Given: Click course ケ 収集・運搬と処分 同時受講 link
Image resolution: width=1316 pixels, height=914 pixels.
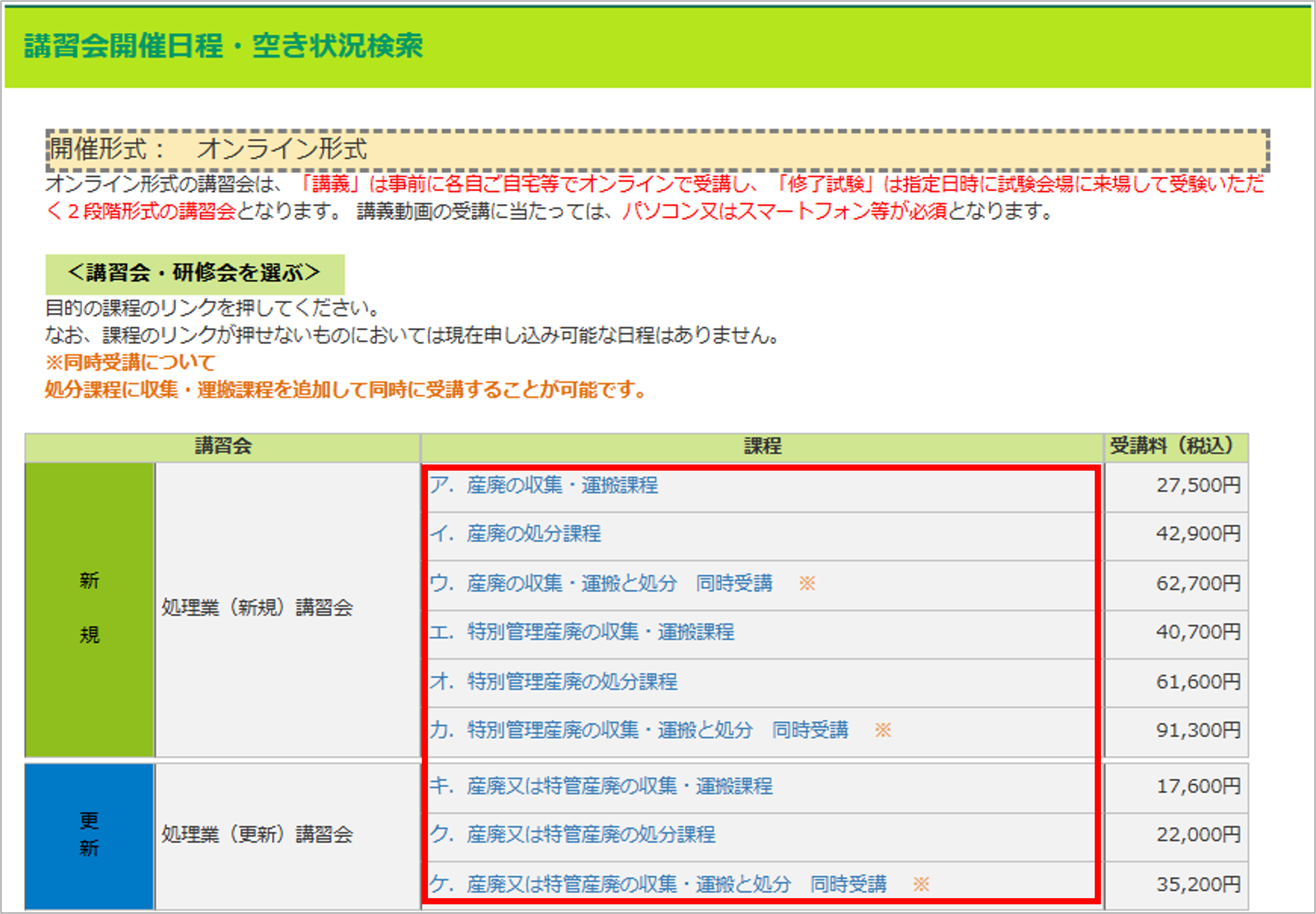Looking at the screenshot, I should tap(658, 884).
